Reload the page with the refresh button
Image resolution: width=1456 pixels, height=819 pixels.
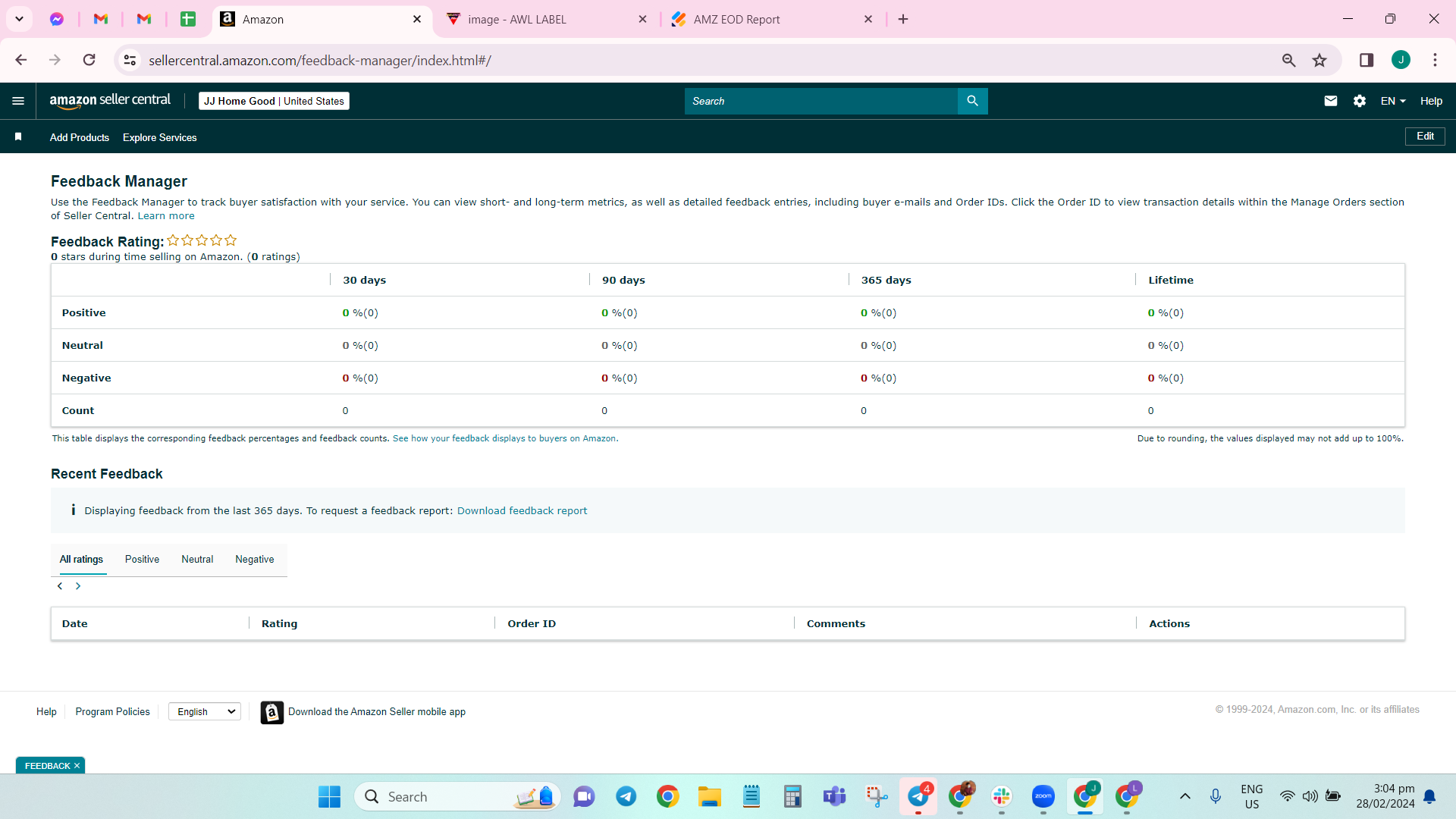point(89,60)
